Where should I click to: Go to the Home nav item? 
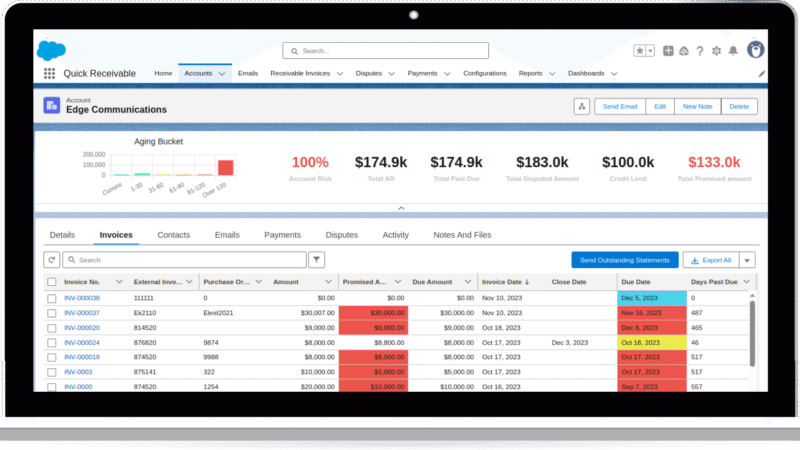(x=163, y=73)
